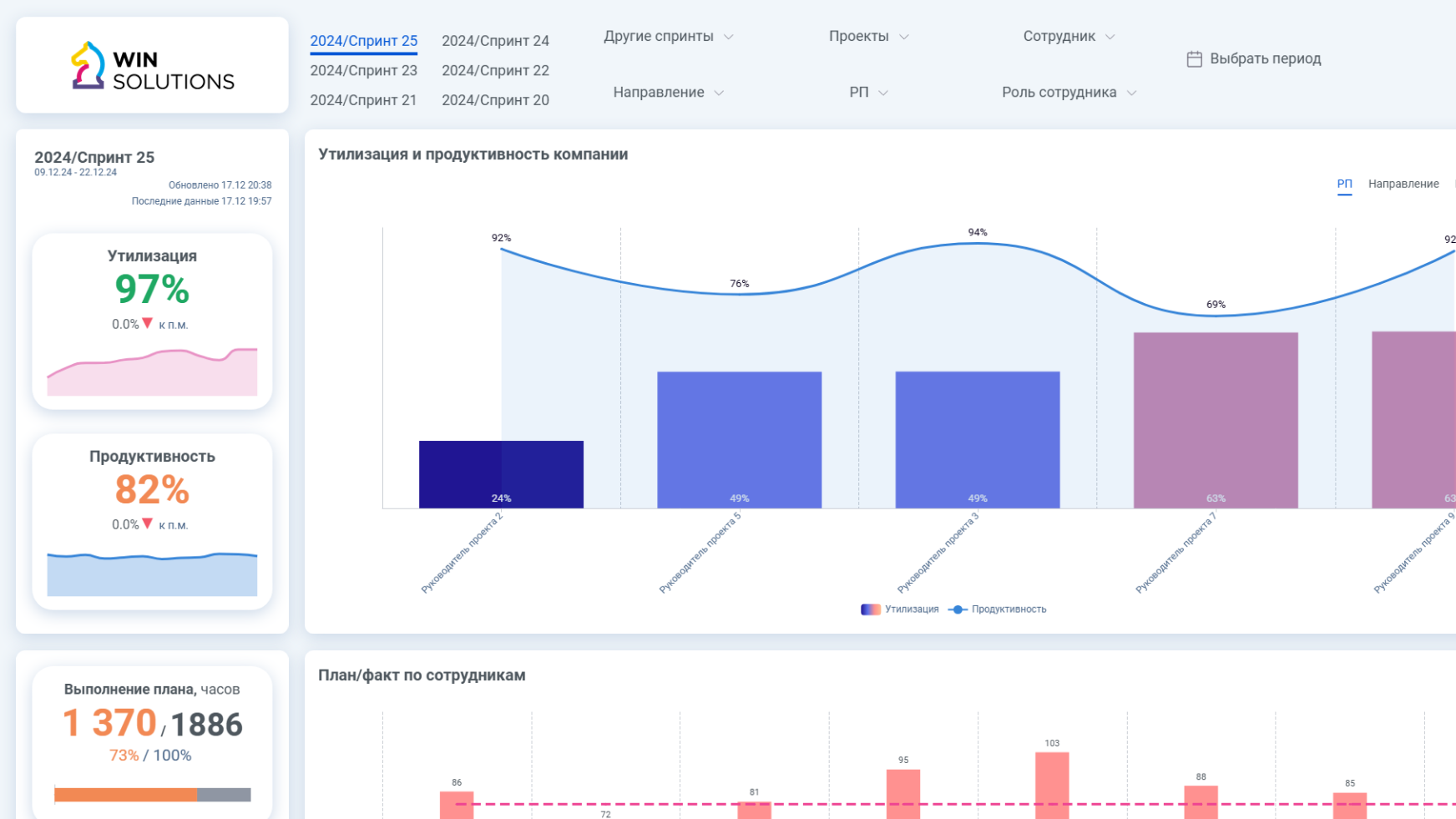Click the sprint dates 09.12.24 - 22.12.24
The image size is (1456, 819).
pyautogui.click(x=75, y=173)
